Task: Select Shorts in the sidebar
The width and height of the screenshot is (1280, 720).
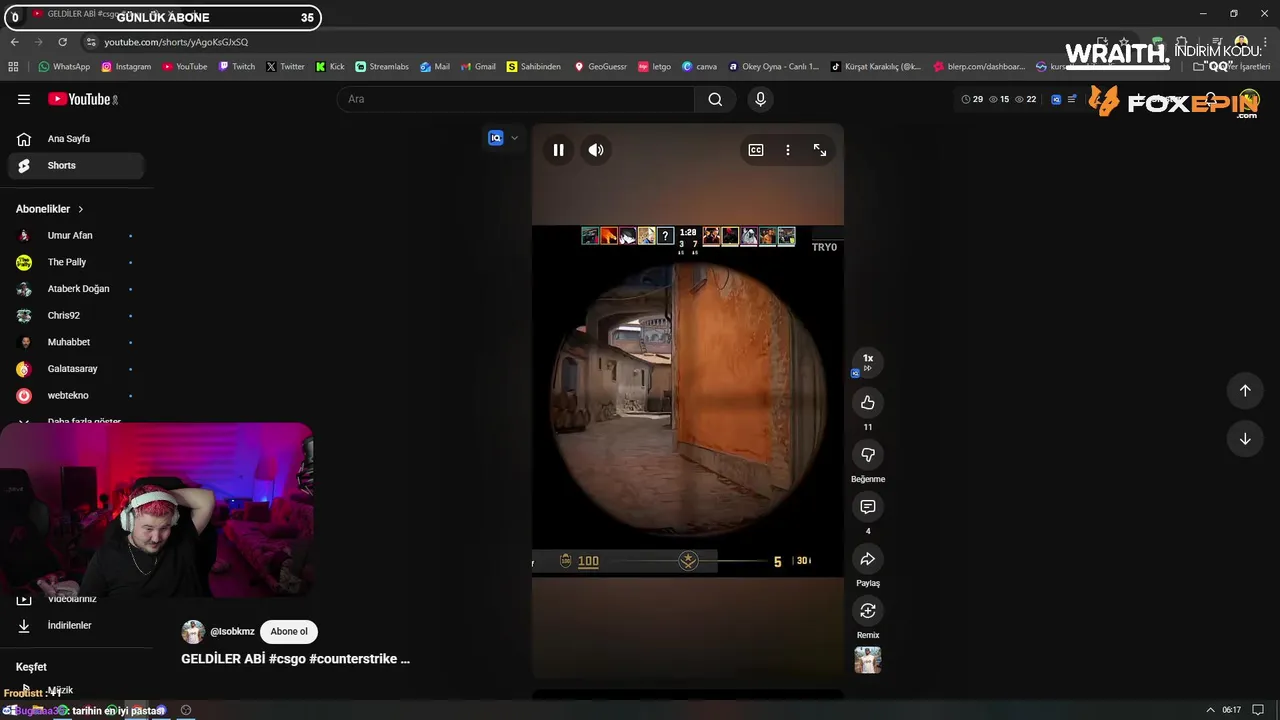Action: 76,166
